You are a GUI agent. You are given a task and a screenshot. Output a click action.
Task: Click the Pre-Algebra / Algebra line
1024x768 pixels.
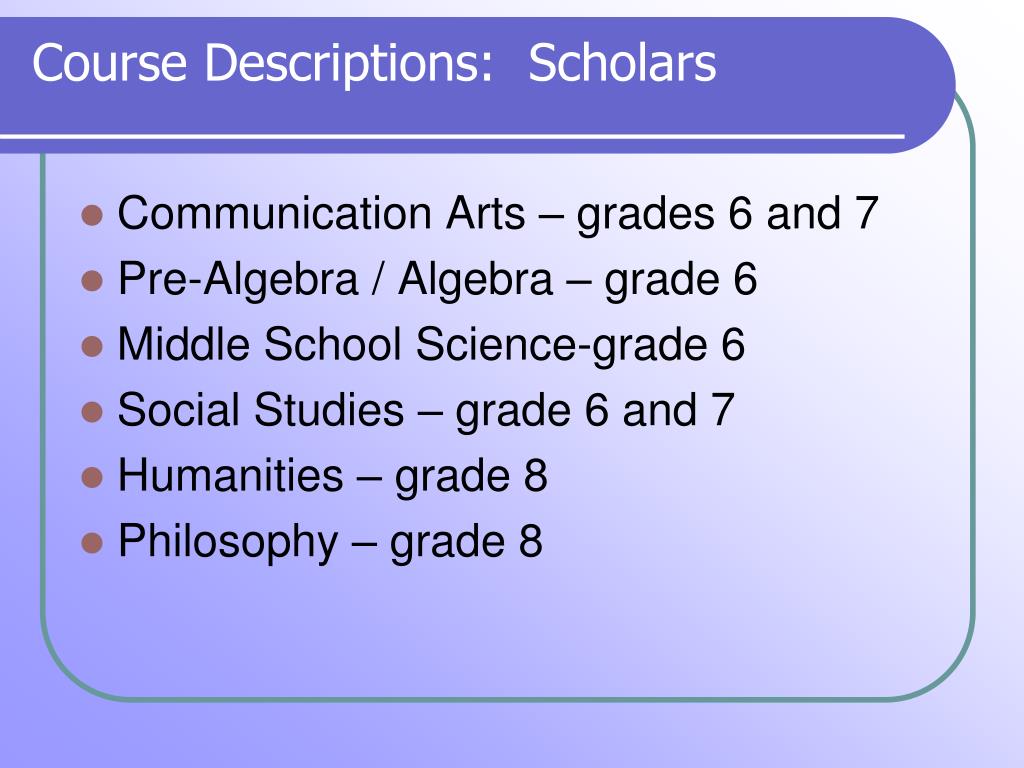(437, 281)
